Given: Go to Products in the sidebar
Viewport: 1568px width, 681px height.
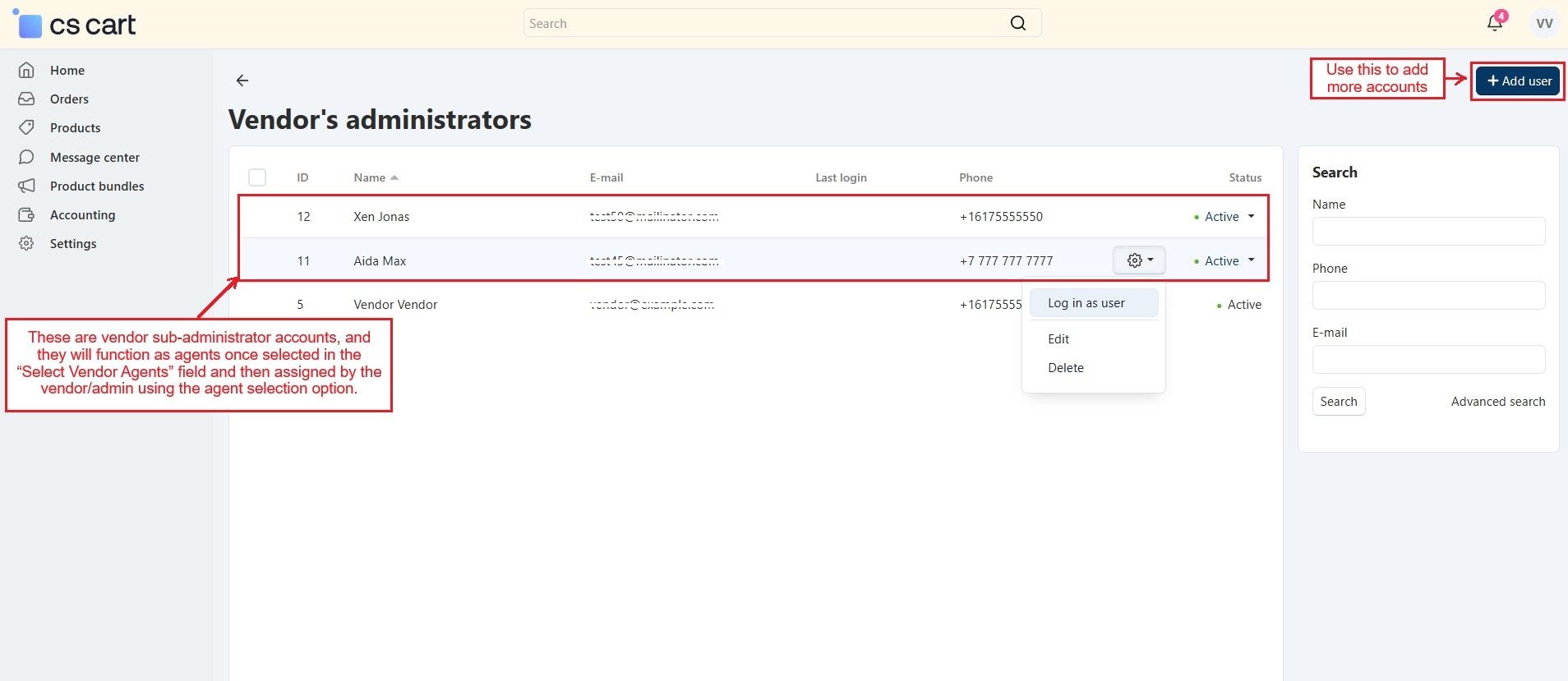Looking at the screenshot, I should click(x=75, y=128).
